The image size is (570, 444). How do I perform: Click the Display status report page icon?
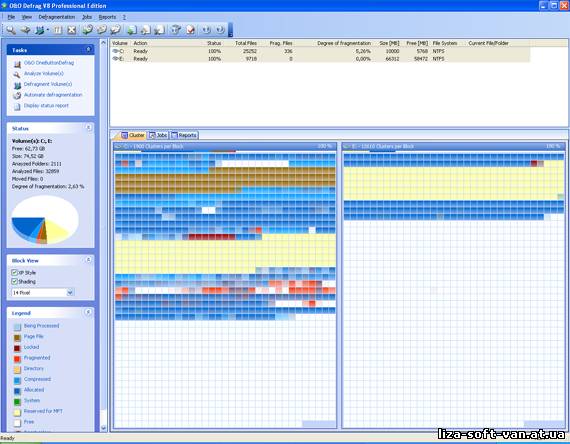click(x=17, y=107)
